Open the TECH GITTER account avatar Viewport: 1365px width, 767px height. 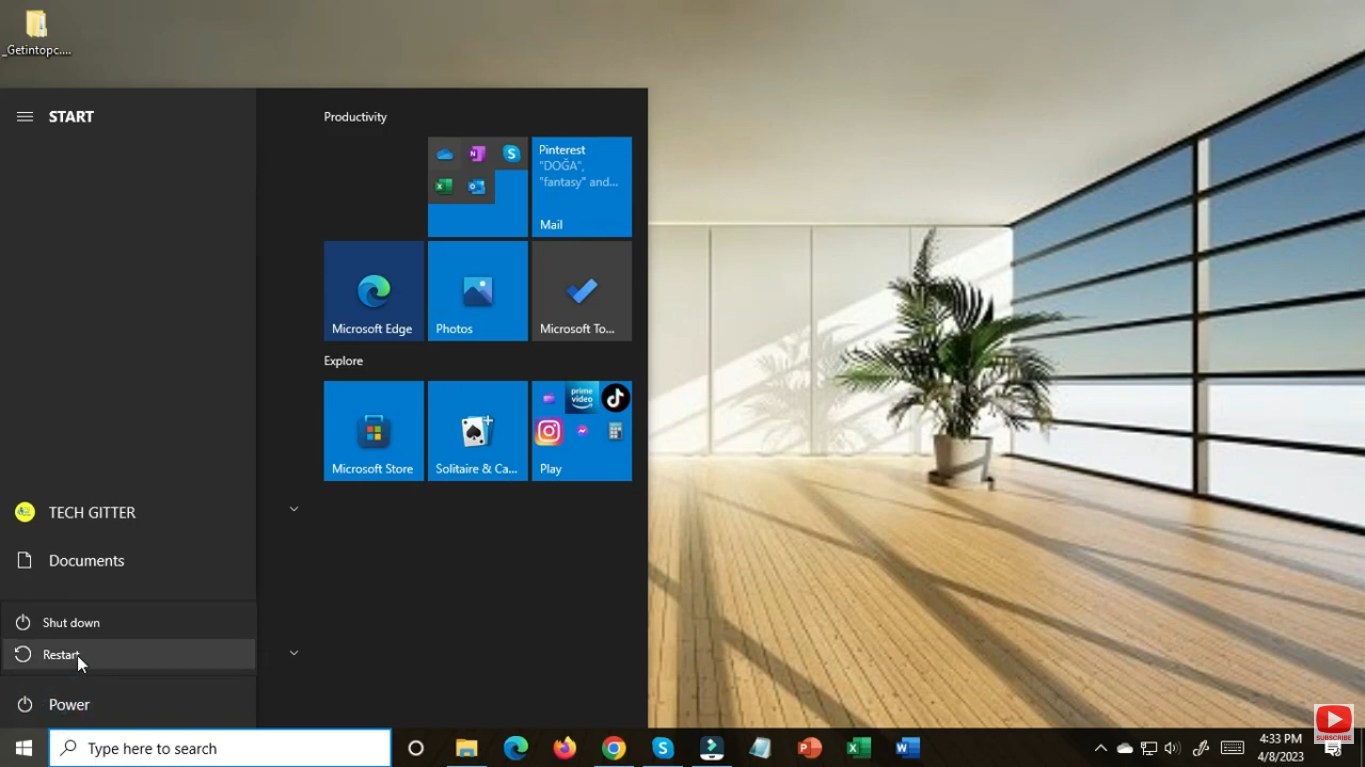point(24,512)
